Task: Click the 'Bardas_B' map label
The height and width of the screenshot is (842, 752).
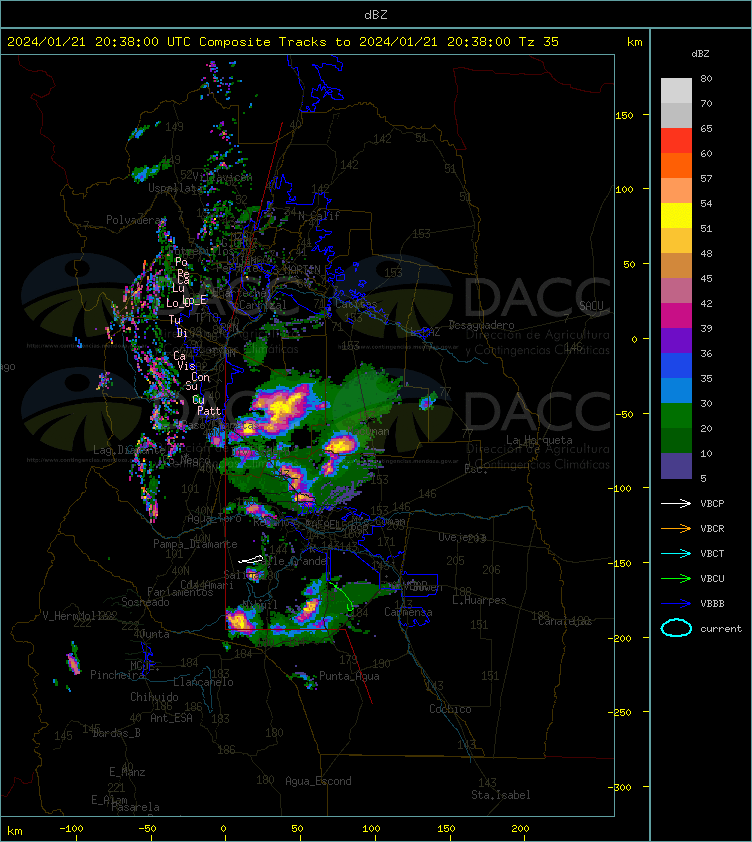Action: point(117,732)
